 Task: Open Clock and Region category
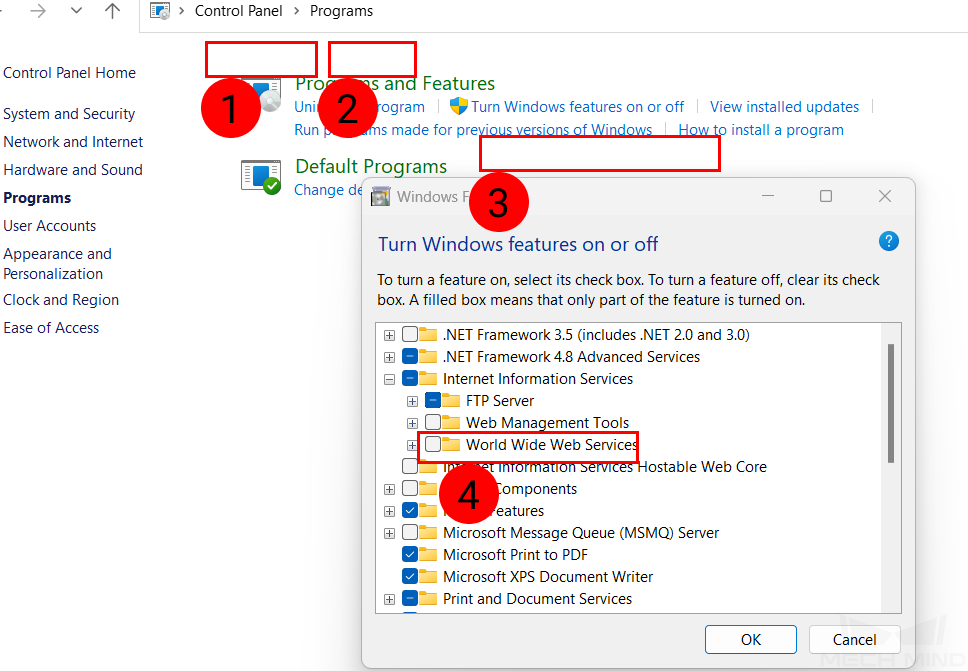coord(61,300)
